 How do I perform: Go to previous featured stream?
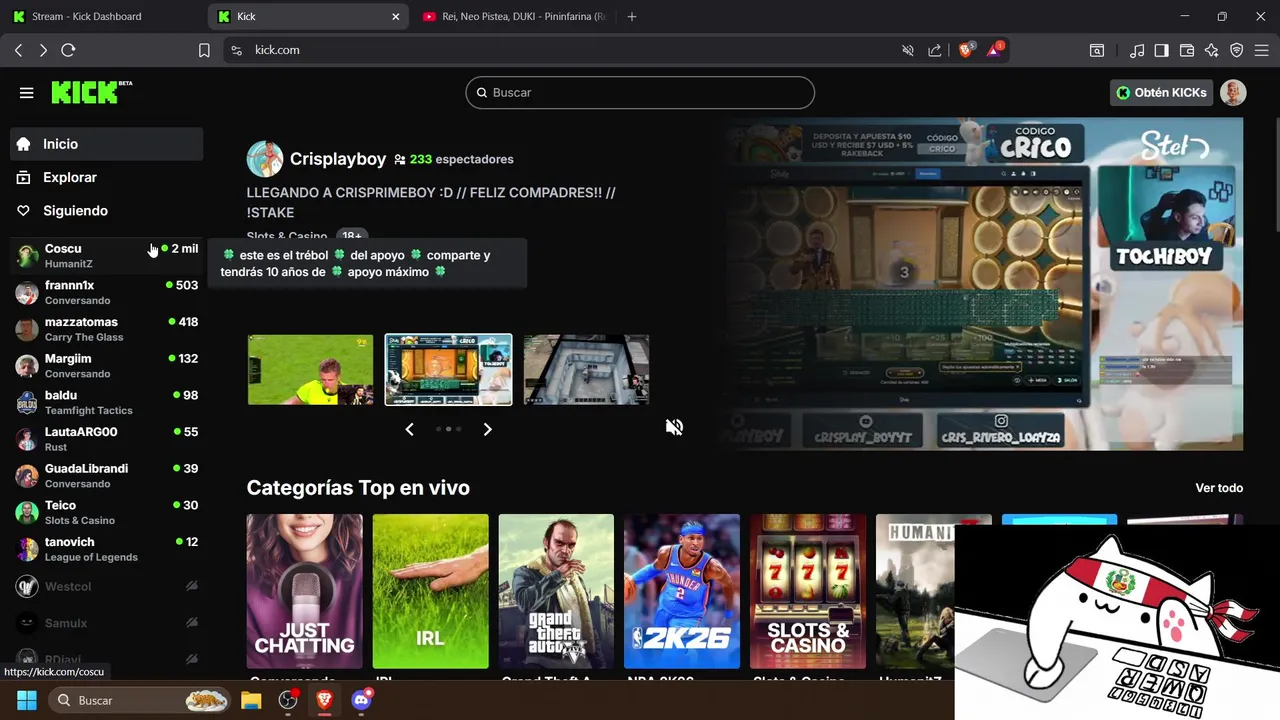point(409,429)
